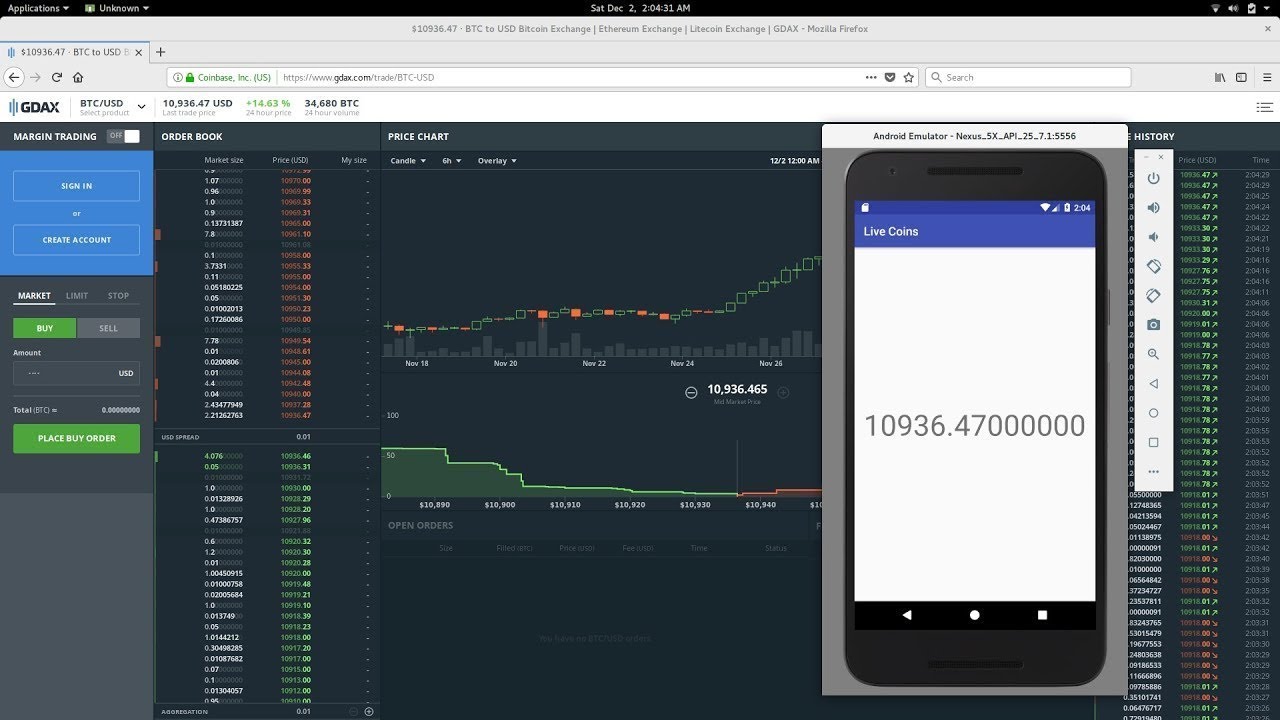
Task: Open page actions three-dot menu in the URL bar
Action: pyautogui.click(x=872, y=77)
